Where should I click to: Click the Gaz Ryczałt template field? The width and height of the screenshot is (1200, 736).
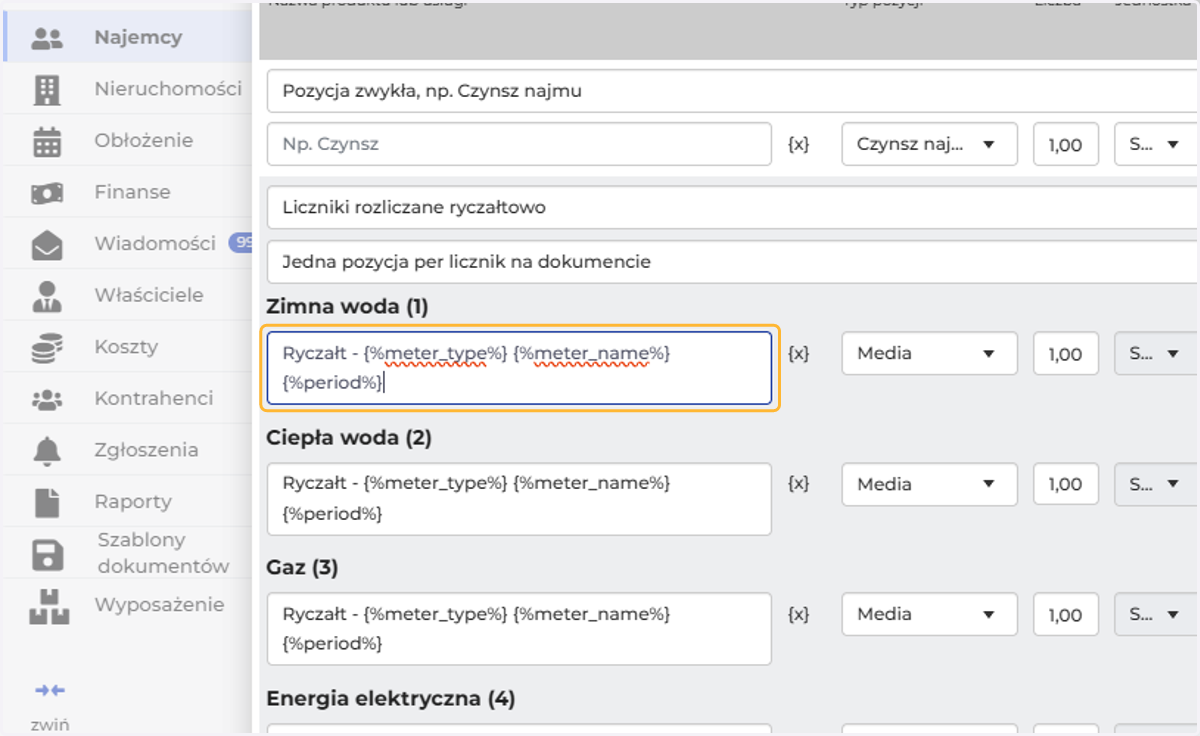click(x=519, y=629)
